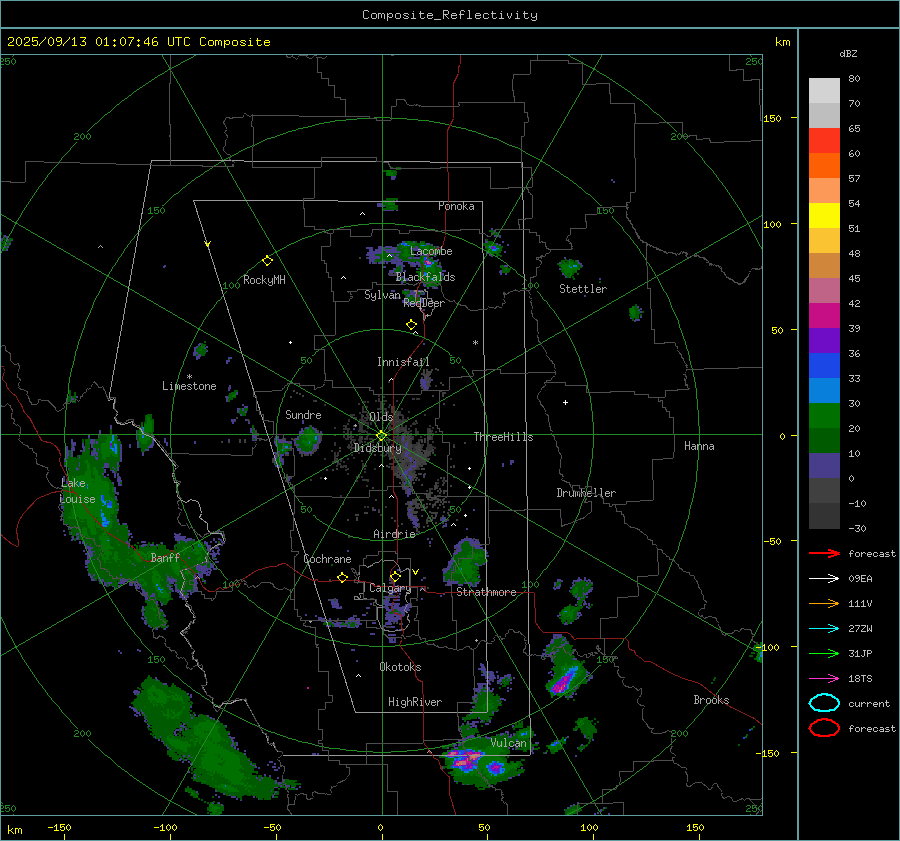This screenshot has width=900, height=841.
Task: Click the Okotoks city label
Action: (400, 667)
